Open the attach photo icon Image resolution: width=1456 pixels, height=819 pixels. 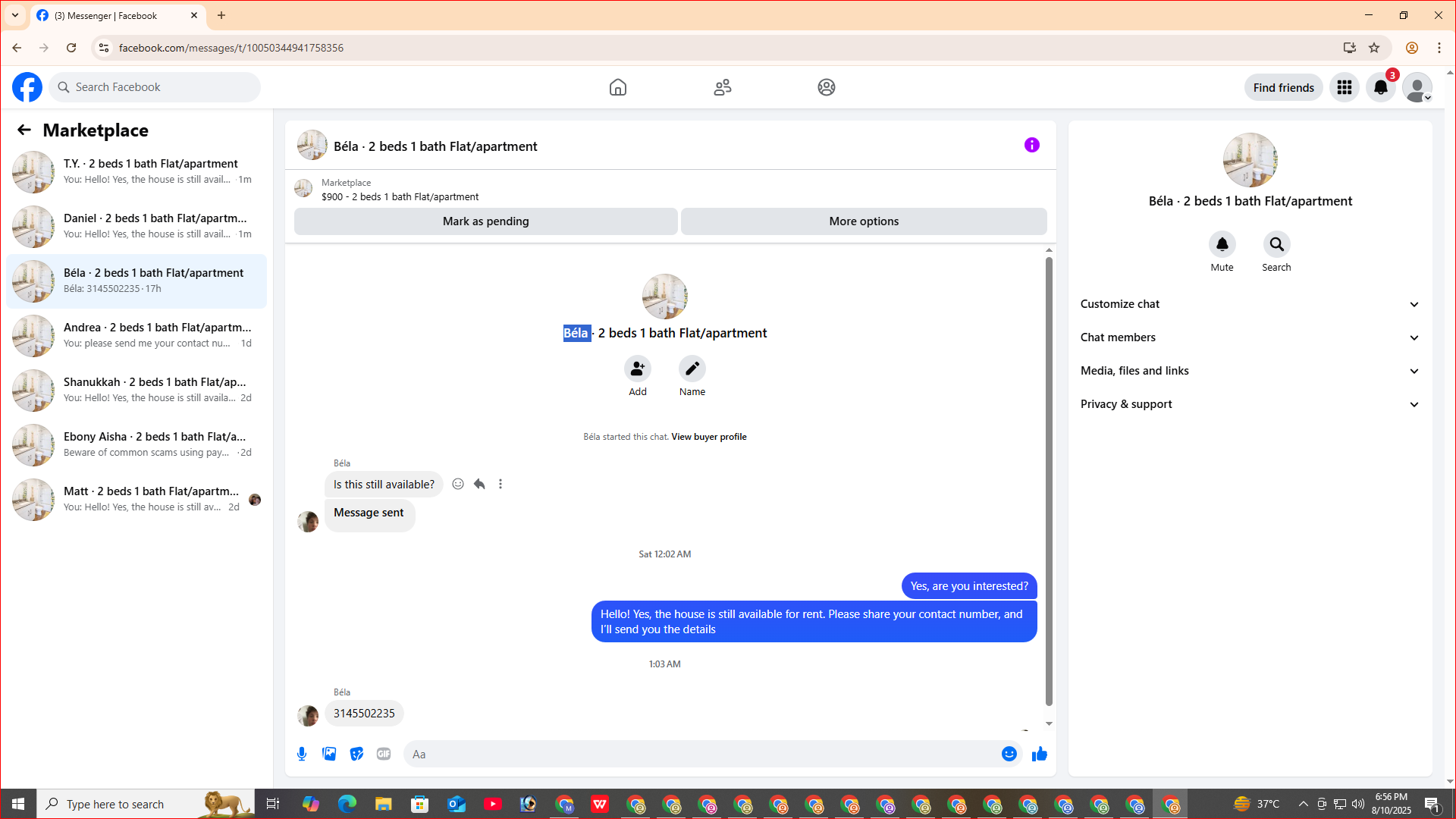(x=329, y=754)
